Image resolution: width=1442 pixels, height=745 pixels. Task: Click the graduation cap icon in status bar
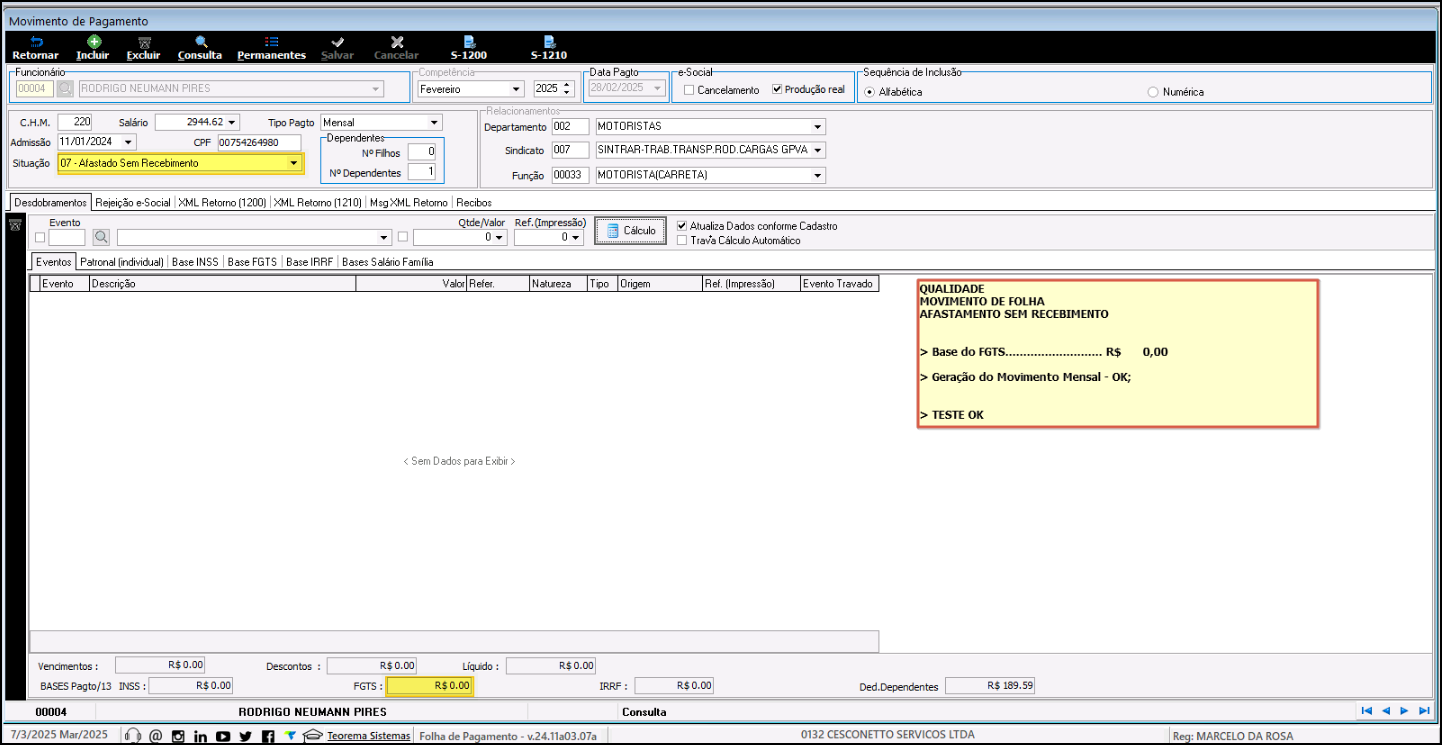click(313, 736)
